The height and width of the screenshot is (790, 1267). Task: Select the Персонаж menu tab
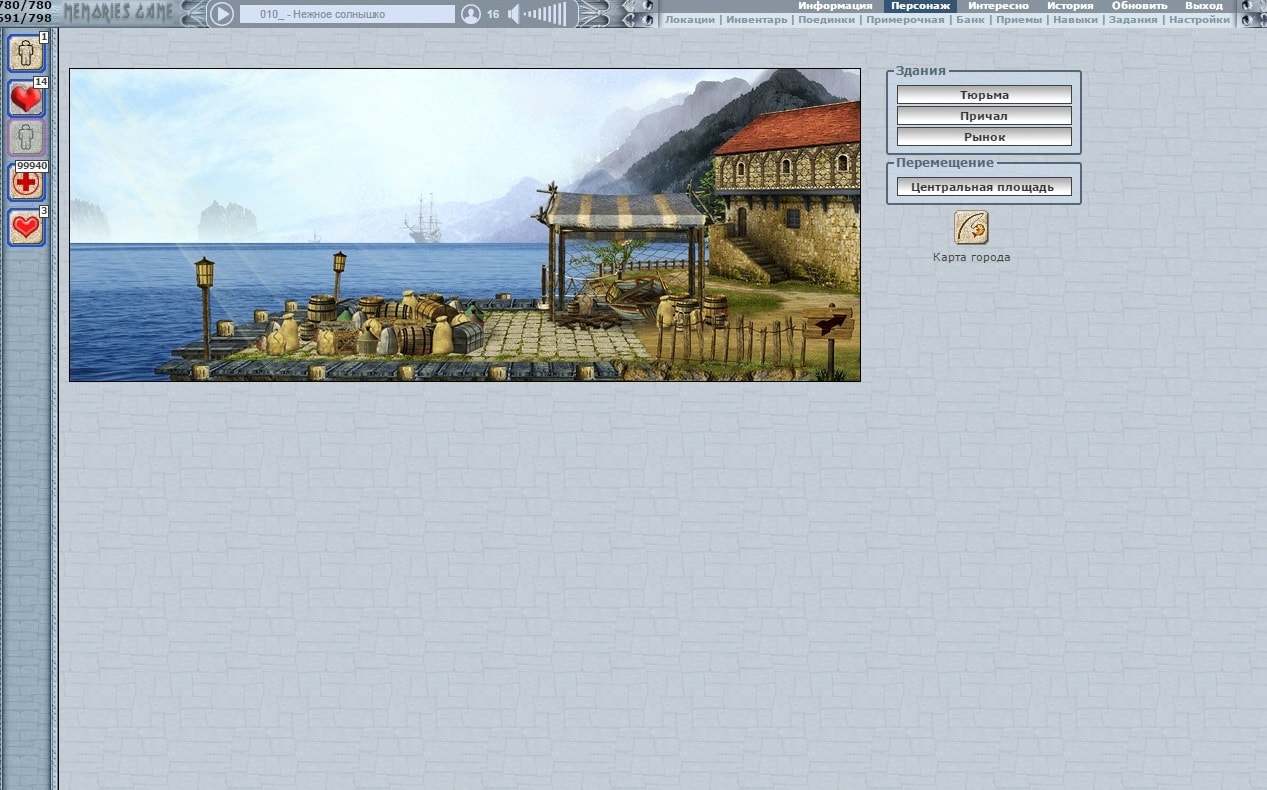click(920, 6)
